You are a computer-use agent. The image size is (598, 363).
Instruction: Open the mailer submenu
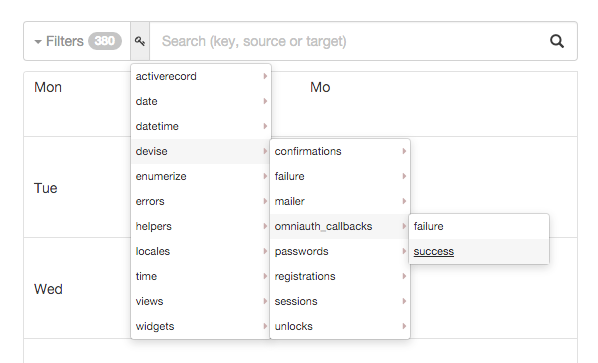coord(340,201)
